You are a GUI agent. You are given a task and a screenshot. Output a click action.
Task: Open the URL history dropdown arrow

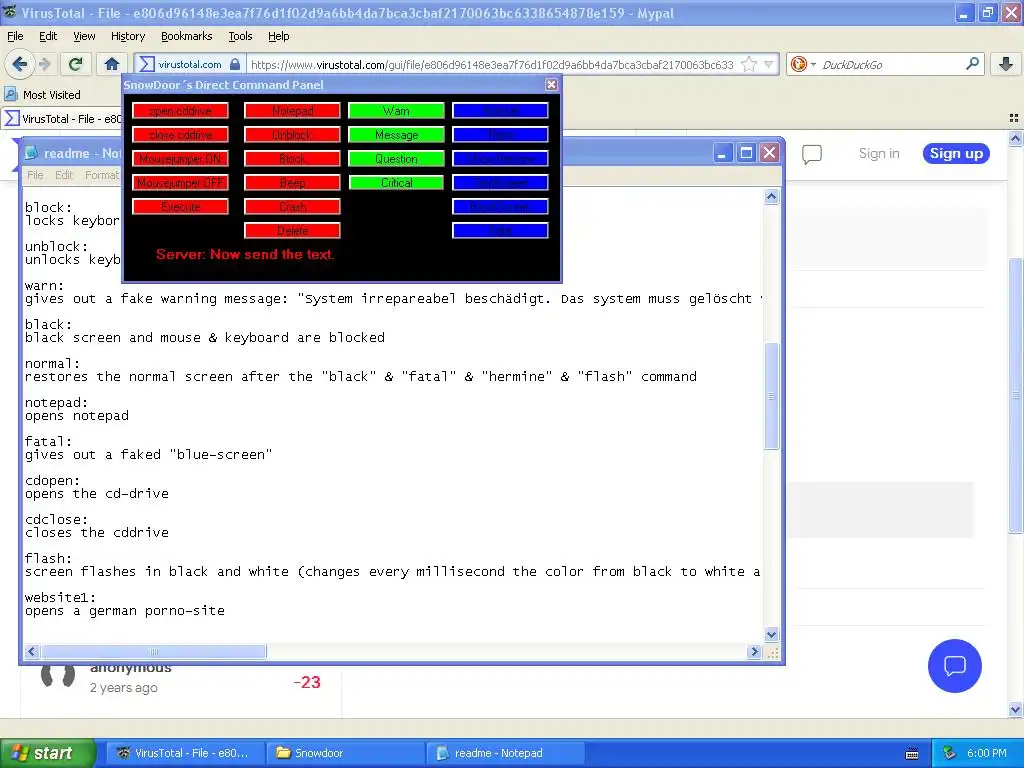769,64
